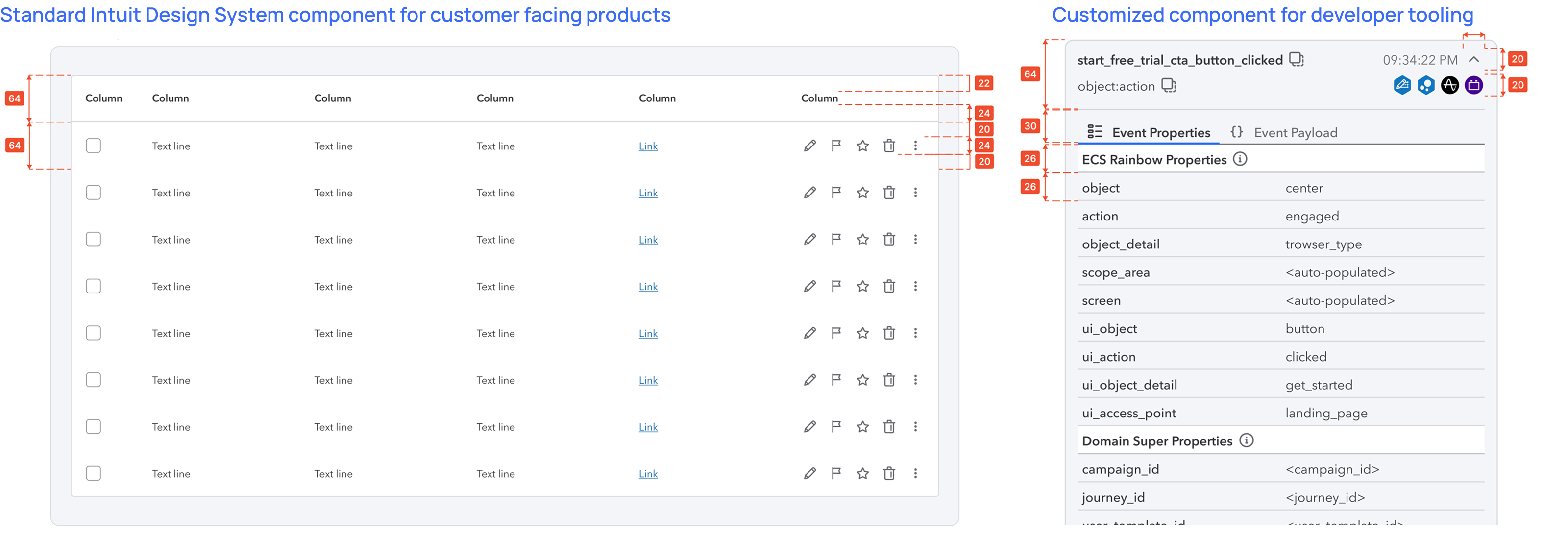This screenshot has height=537, width=1568.
Task: Follow the Link in the seventh row
Action: (648, 427)
